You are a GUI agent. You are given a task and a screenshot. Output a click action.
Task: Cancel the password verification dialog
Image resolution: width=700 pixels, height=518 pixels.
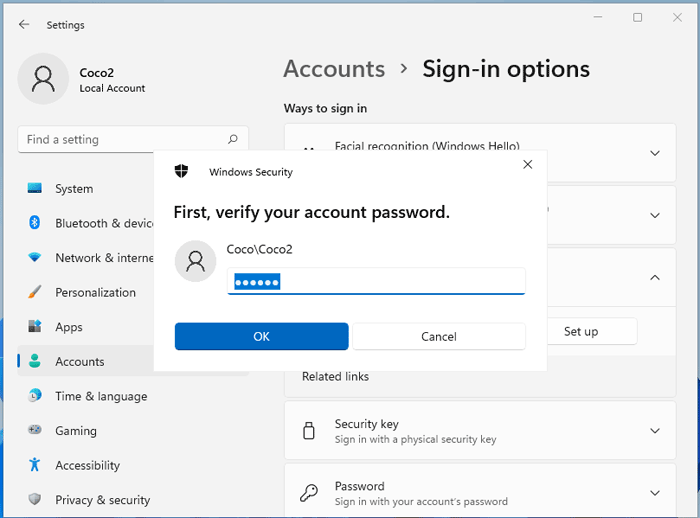pos(439,336)
